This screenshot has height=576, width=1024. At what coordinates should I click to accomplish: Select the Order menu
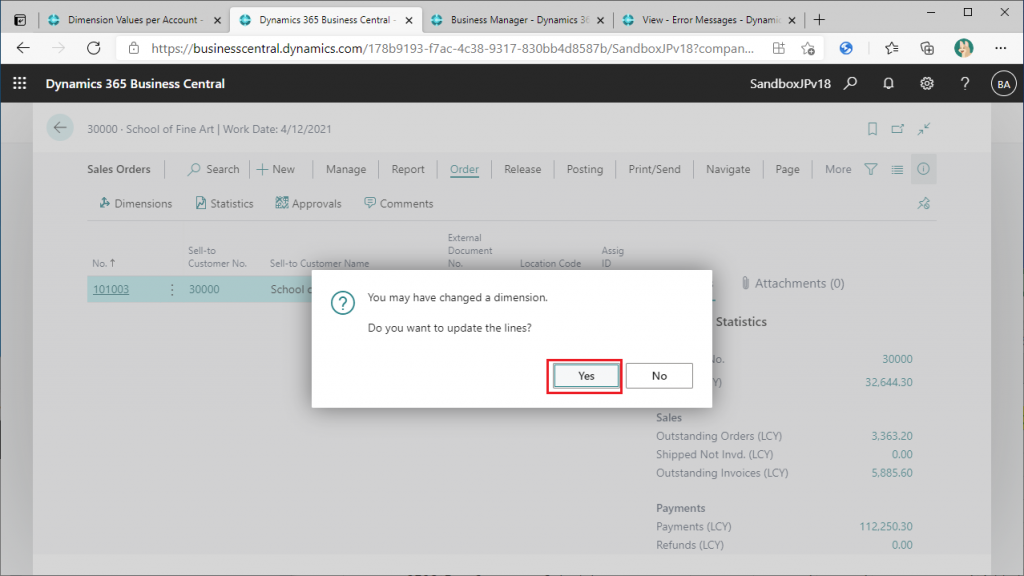click(464, 169)
